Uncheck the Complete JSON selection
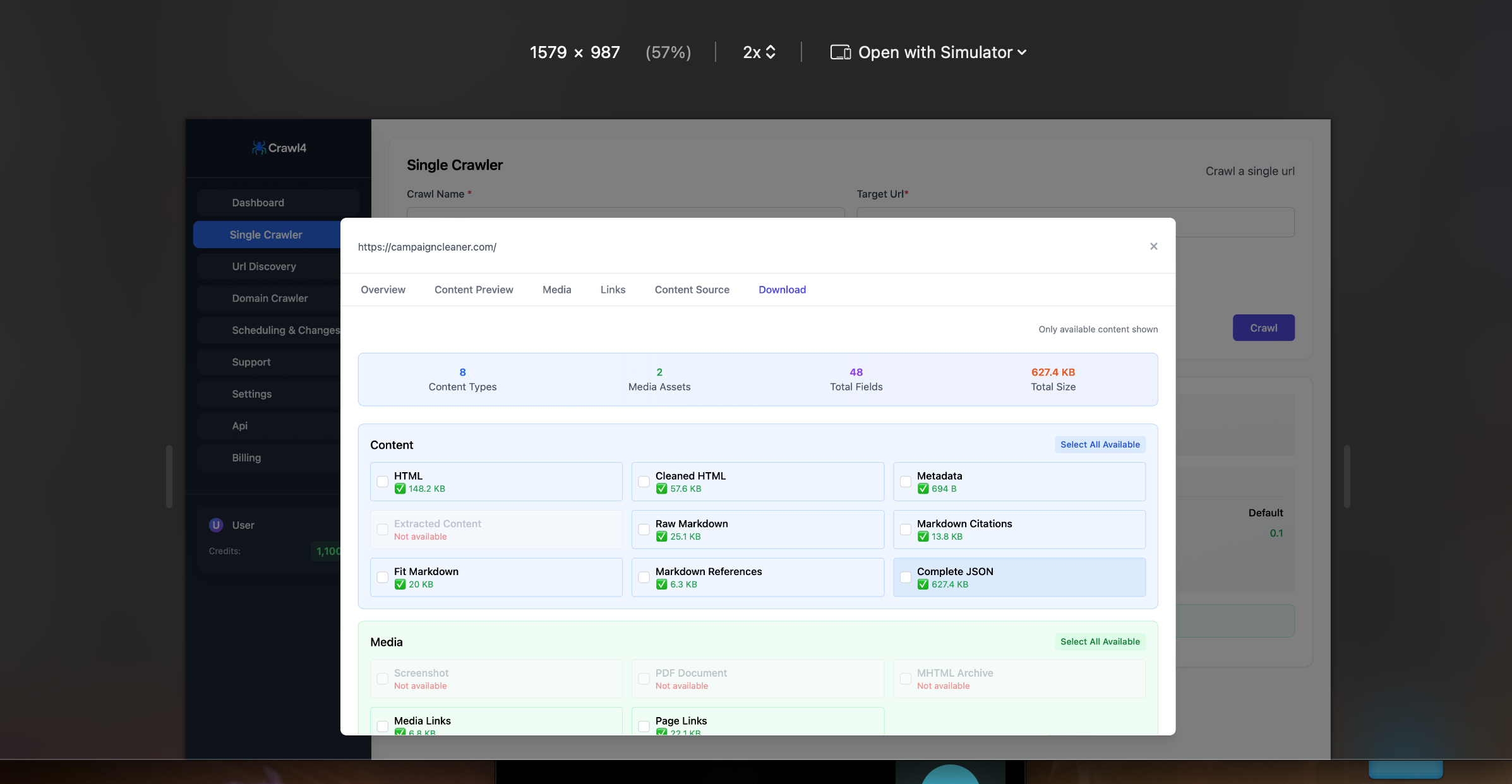The height and width of the screenshot is (784, 1512). pos(905,577)
